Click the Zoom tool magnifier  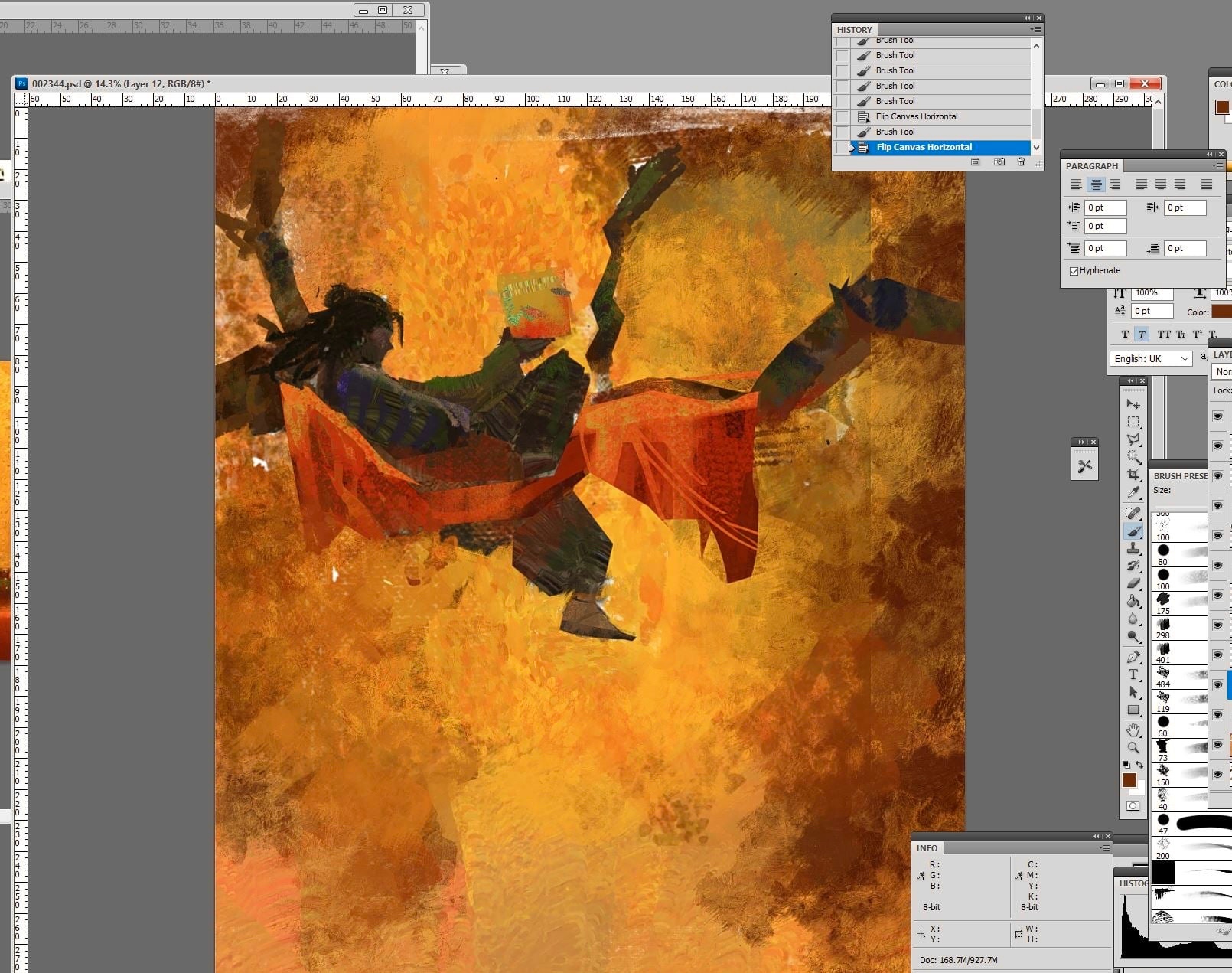[1133, 748]
